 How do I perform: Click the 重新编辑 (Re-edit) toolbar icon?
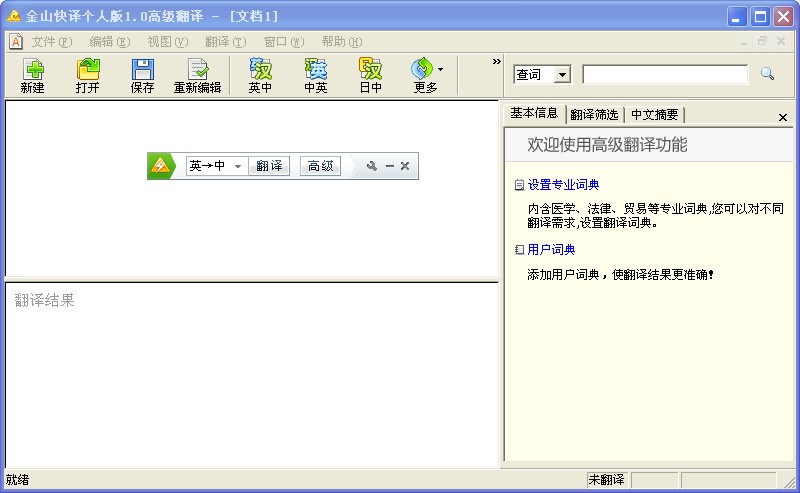click(x=197, y=75)
